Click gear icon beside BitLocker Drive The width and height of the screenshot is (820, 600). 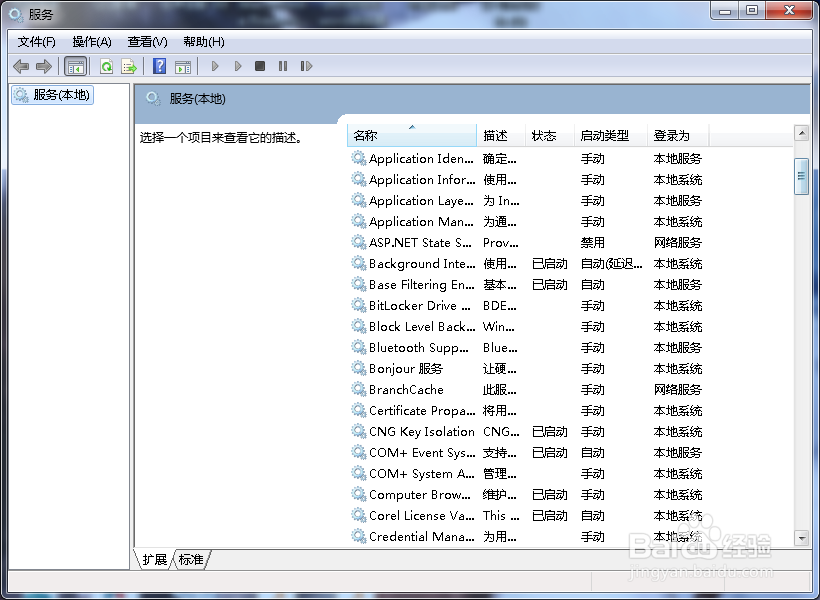click(x=358, y=305)
